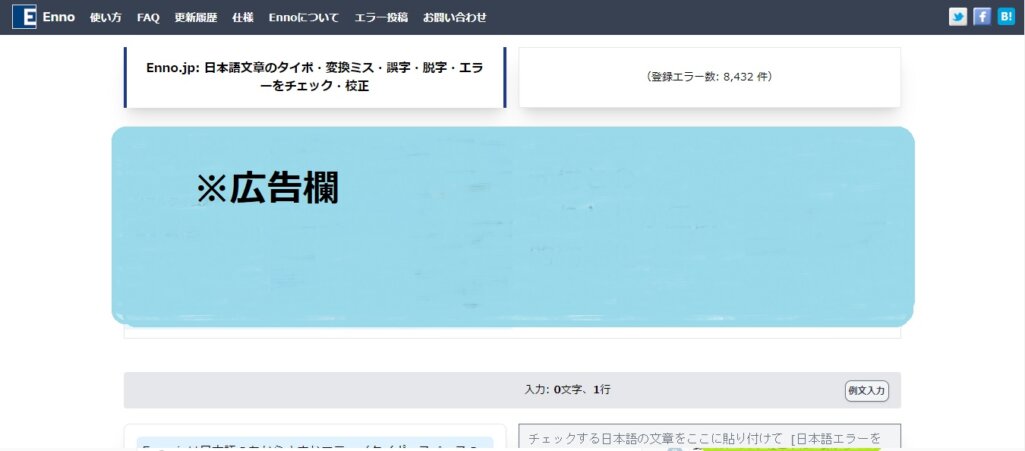The image size is (1025, 451).
Task: Open the FAQ page
Action: [x=148, y=18]
